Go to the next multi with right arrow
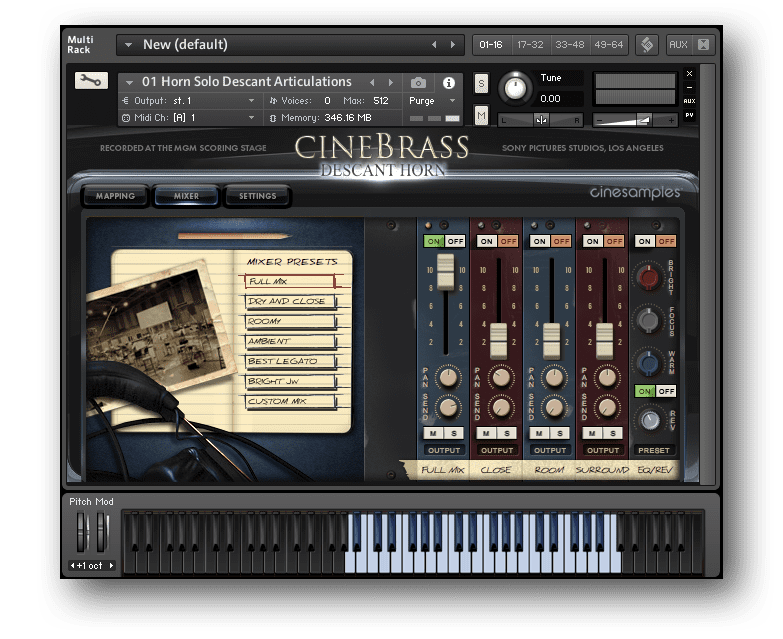The width and height of the screenshot is (783, 639). (452, 44)
